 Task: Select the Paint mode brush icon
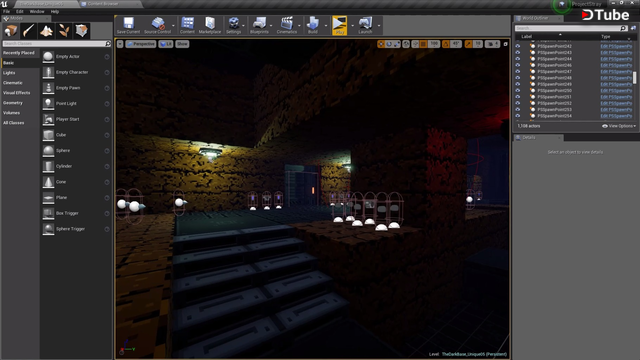pos(29,31)
